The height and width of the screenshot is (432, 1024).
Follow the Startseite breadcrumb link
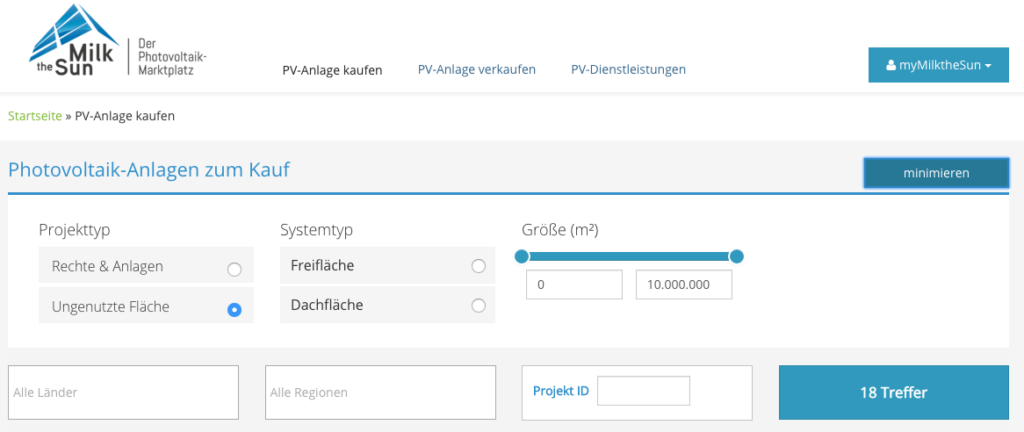[x=34, y=116]
